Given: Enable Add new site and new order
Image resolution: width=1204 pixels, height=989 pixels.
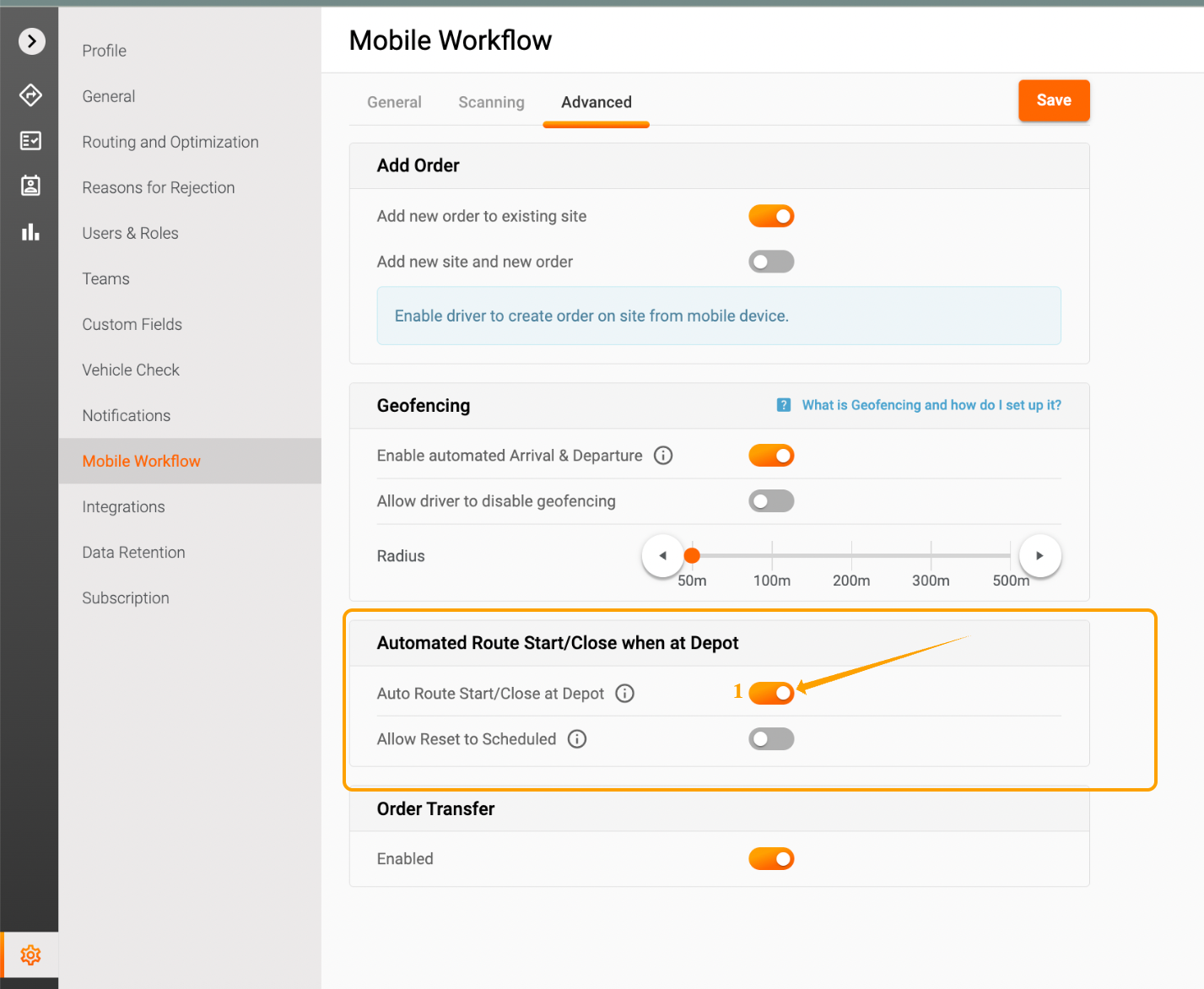Looking at the screenshot, I should click(771, 262).
